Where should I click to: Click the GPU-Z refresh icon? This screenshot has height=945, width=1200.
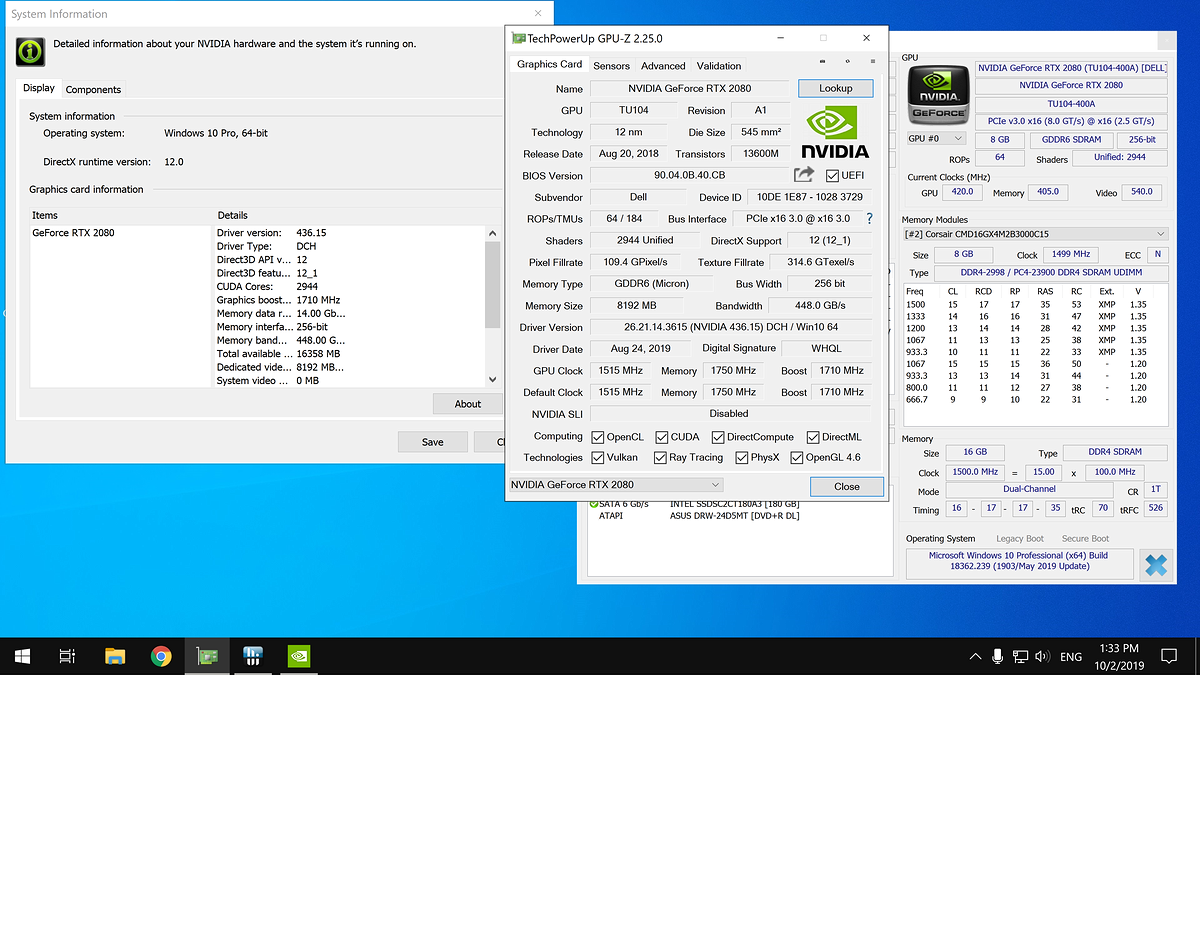click(x=847, y=62)
